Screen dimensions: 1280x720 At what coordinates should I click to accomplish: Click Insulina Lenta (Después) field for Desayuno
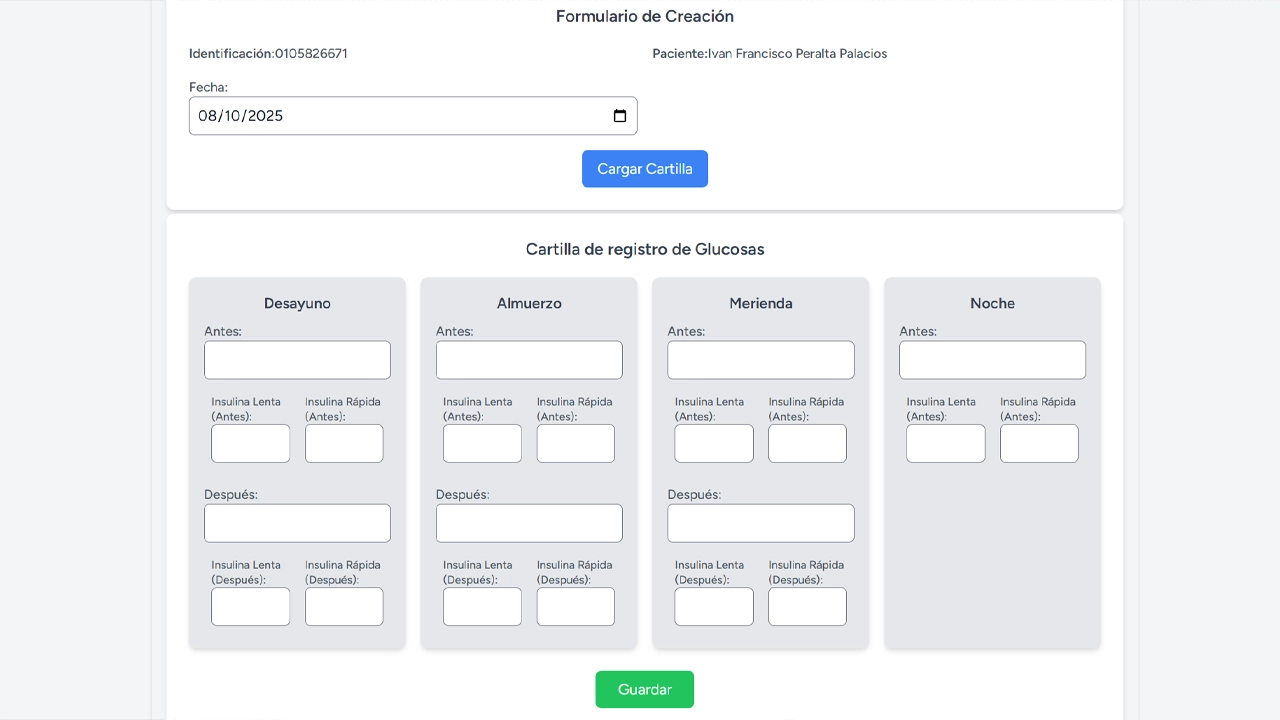point(250,606)
